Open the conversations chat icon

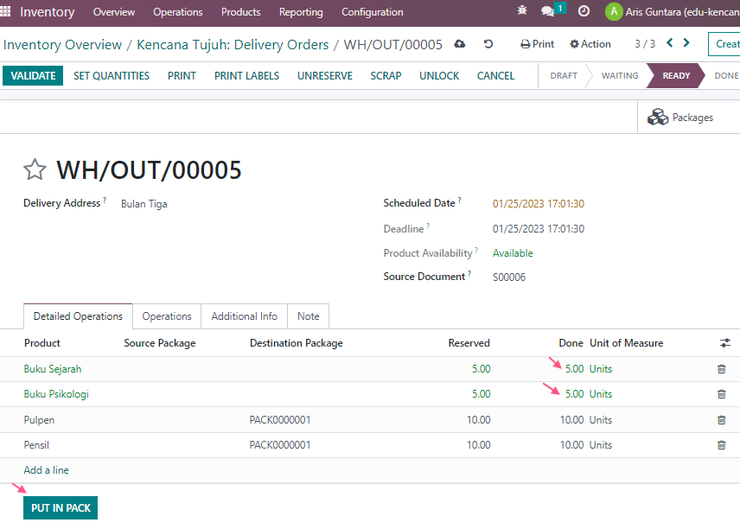(547, 11)
